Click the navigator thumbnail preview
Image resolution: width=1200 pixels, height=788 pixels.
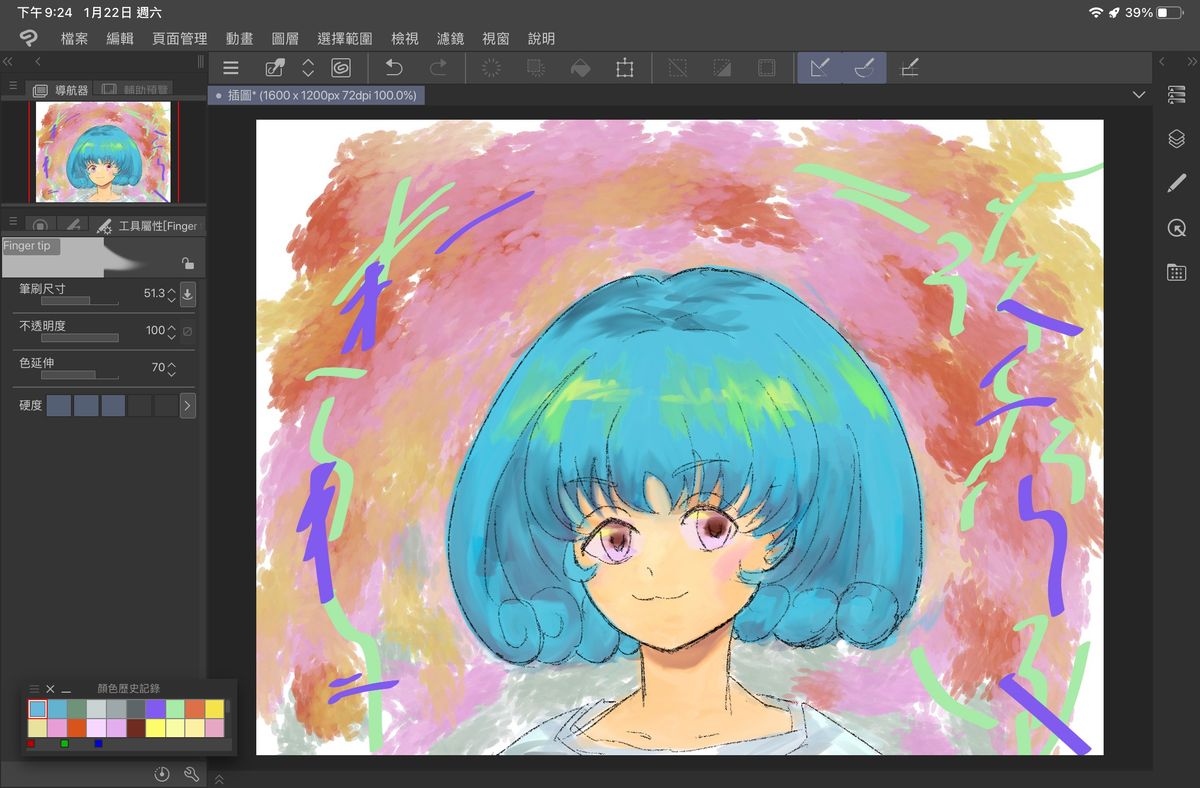(x=103, y=151)
